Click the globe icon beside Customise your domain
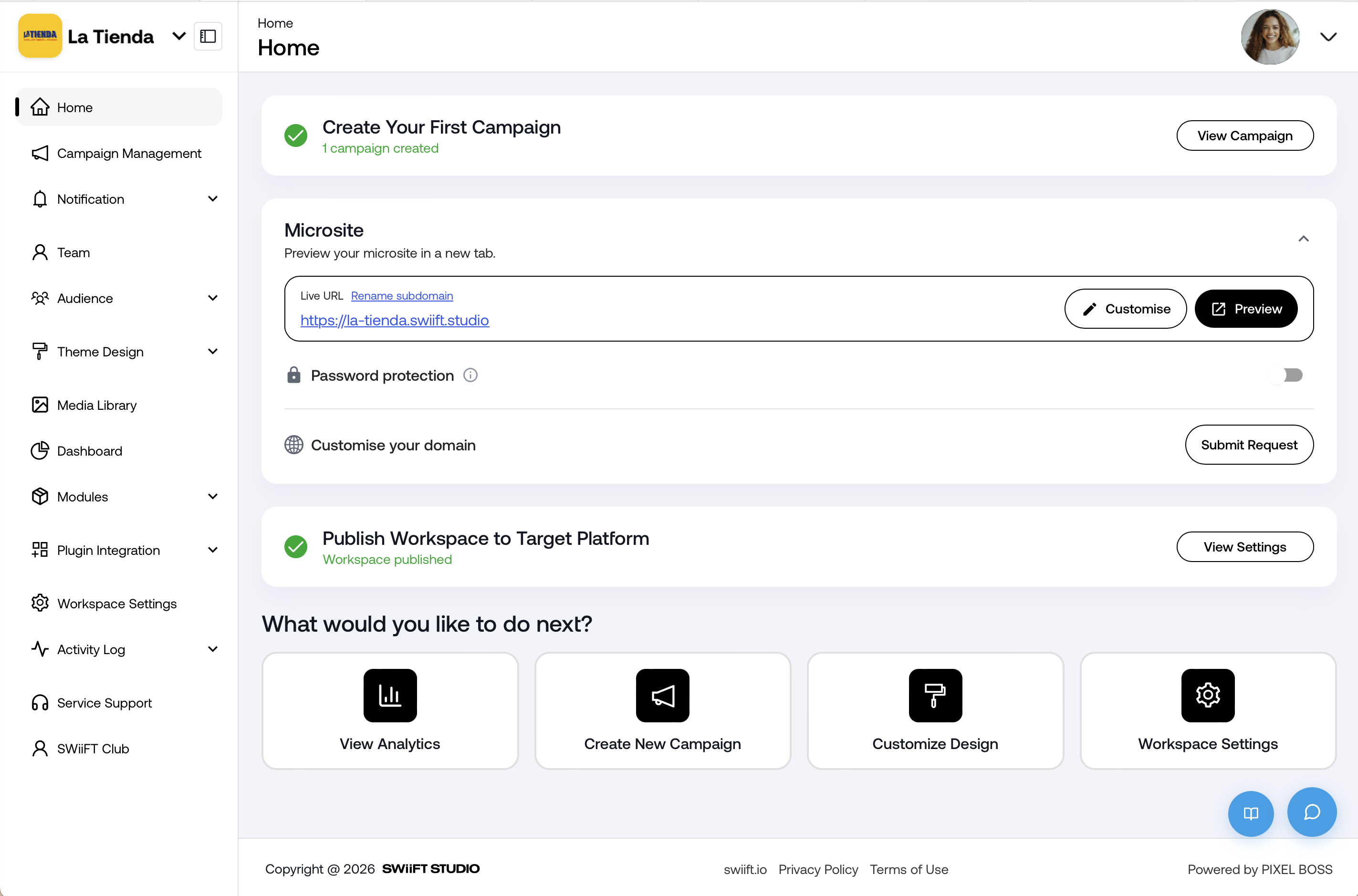The height and width of the screenshot is (896, 1358). click(294, 445)
